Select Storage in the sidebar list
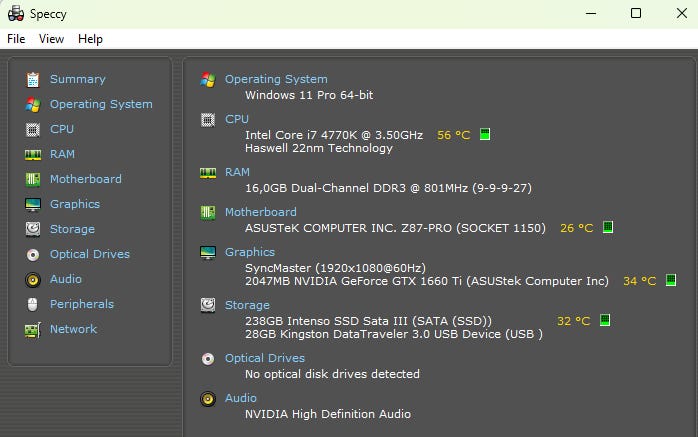This screenshot has width=698, height=437. pos(72,229)
